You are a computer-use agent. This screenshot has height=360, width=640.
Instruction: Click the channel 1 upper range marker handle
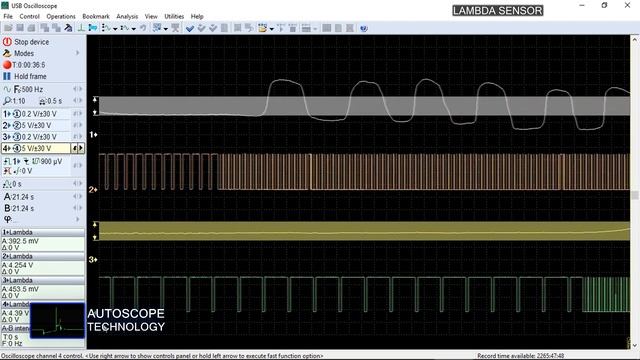click(x=95, y=99)
